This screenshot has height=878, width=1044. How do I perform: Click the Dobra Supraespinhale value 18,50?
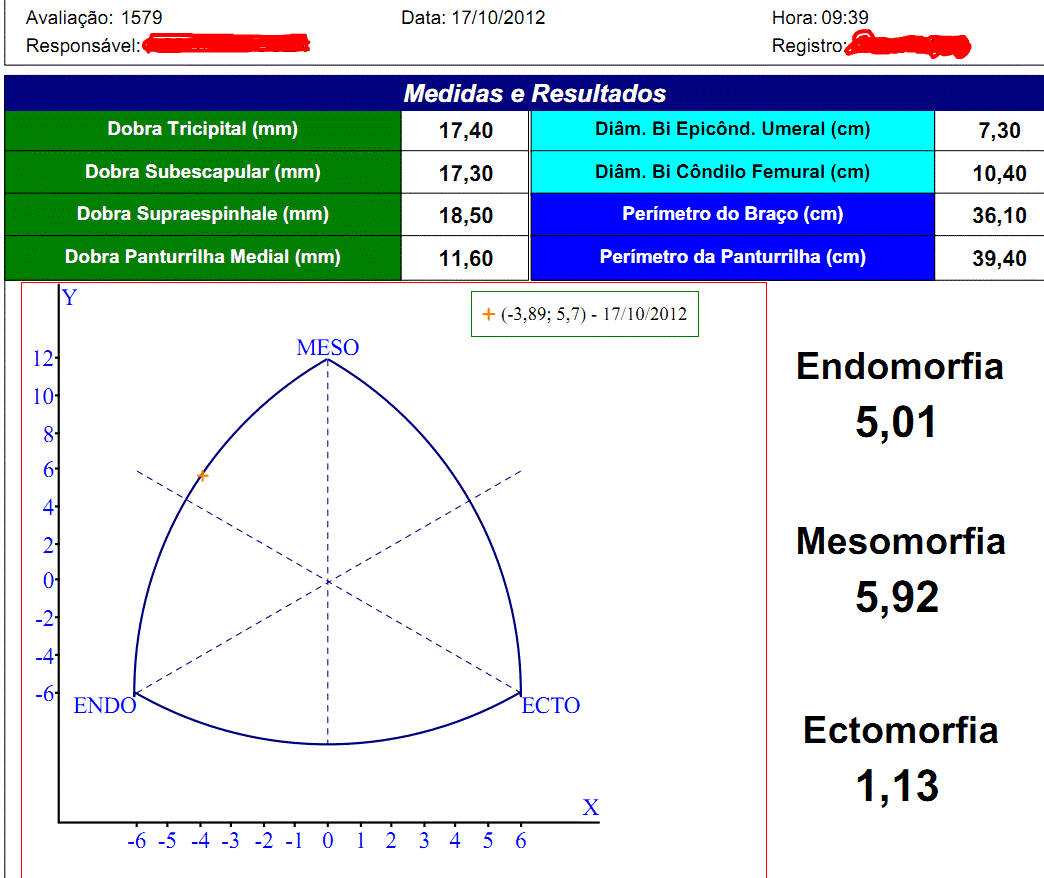[x=465, y=216]
